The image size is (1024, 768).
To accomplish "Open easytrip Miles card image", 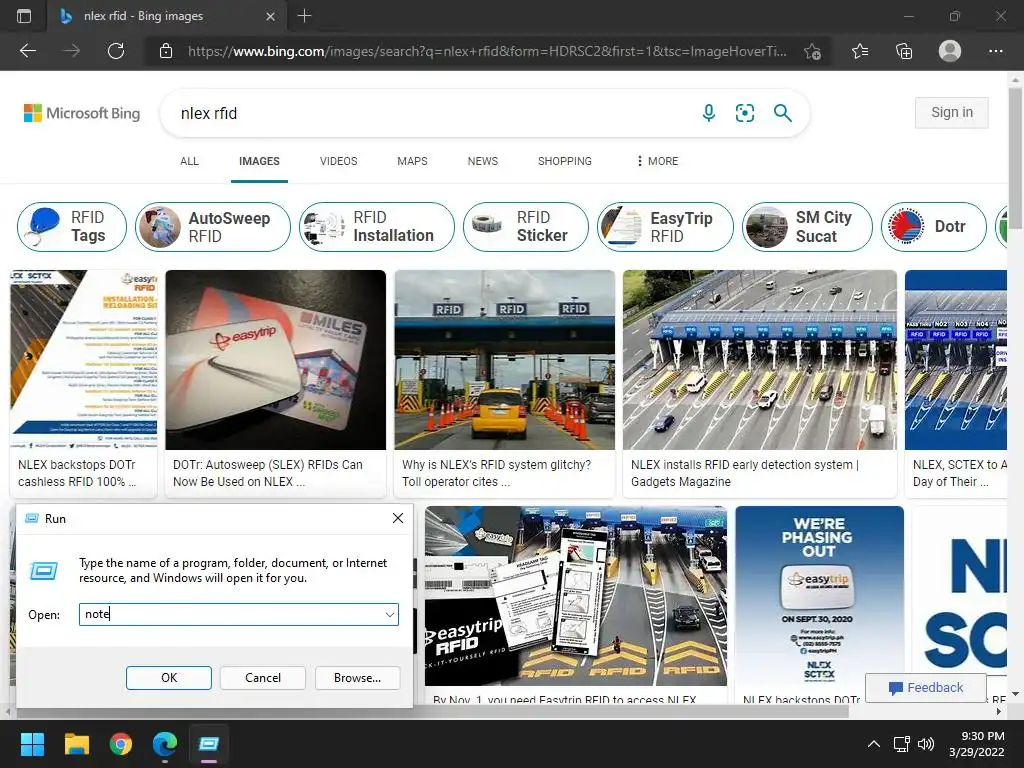I will 276,360.
